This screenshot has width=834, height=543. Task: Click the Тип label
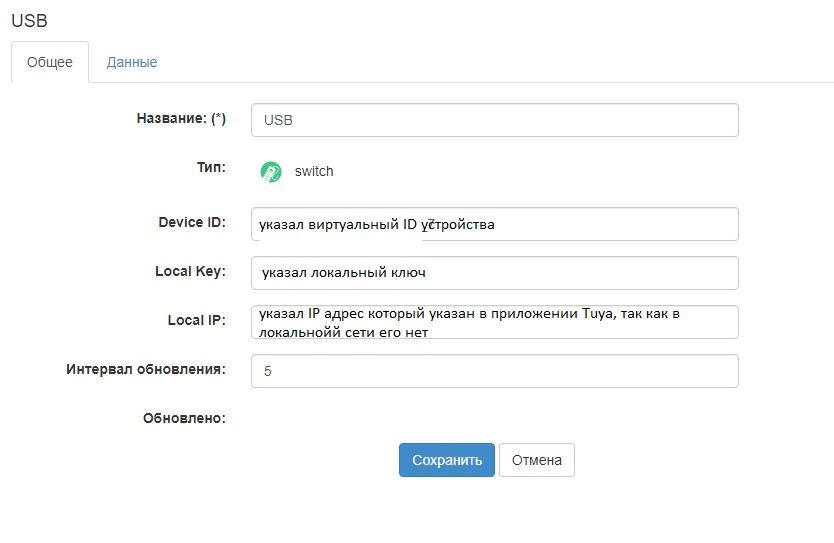pyautogui.click(x=211, y=169)
